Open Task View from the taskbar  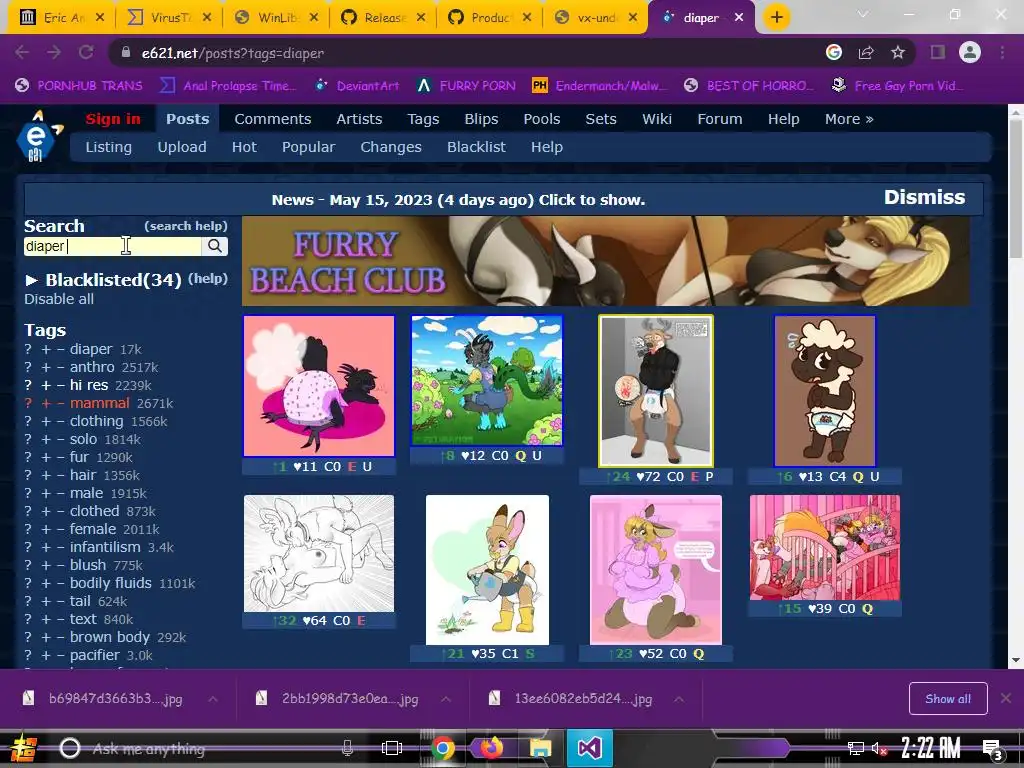coord(392,748)
